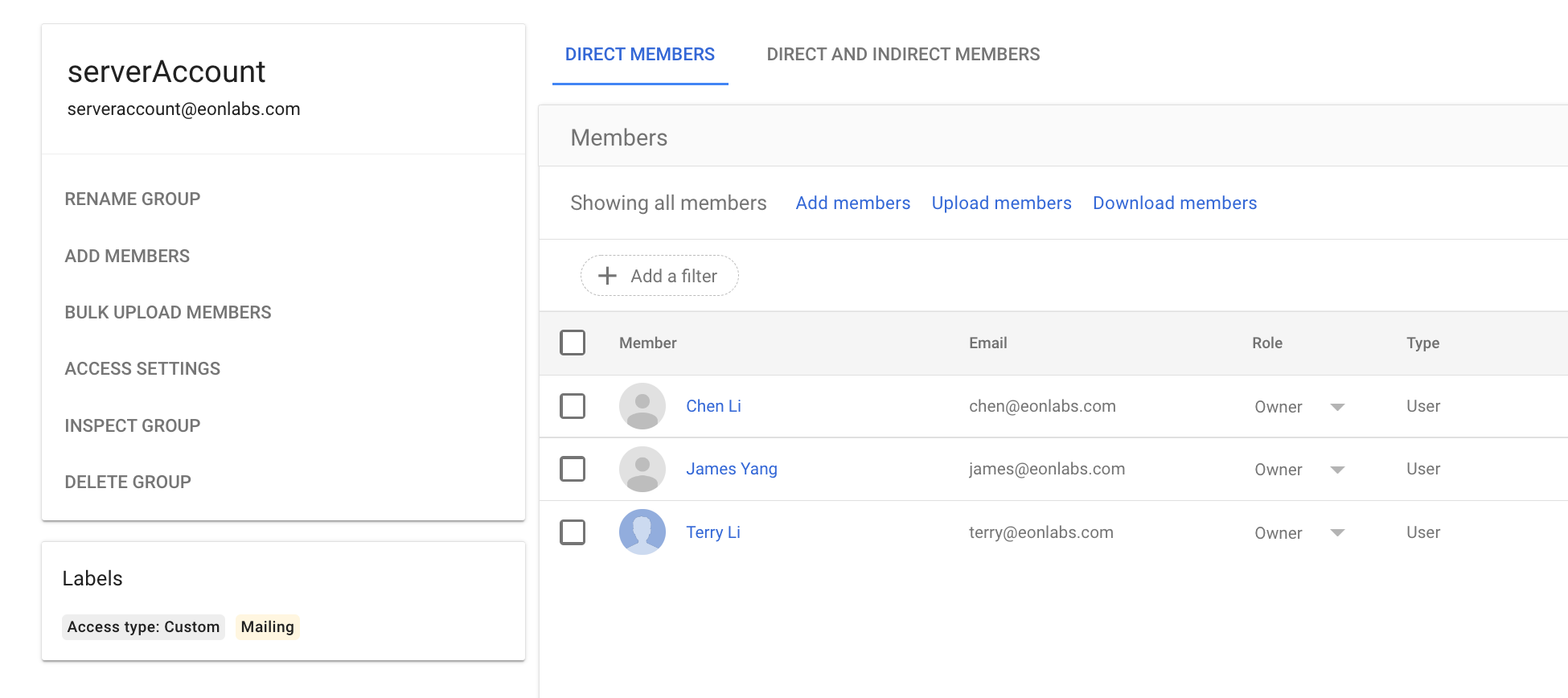Open role dropdown for Chen Li

point(1337,407)
